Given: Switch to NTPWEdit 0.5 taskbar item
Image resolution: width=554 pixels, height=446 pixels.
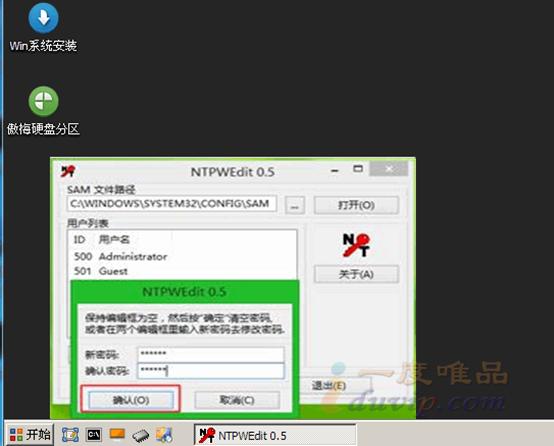Looking at the screenshot, I should [275, 435].
